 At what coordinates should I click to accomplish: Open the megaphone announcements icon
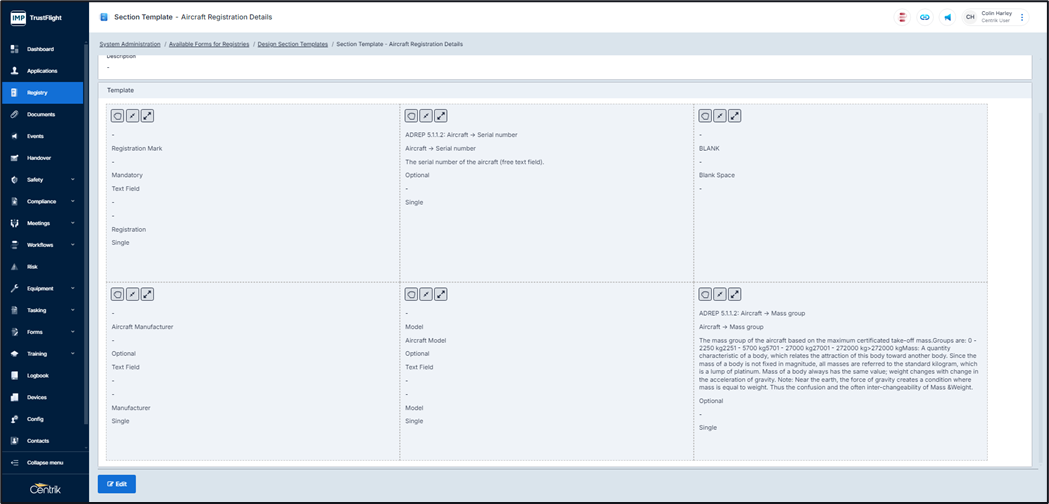947,17
